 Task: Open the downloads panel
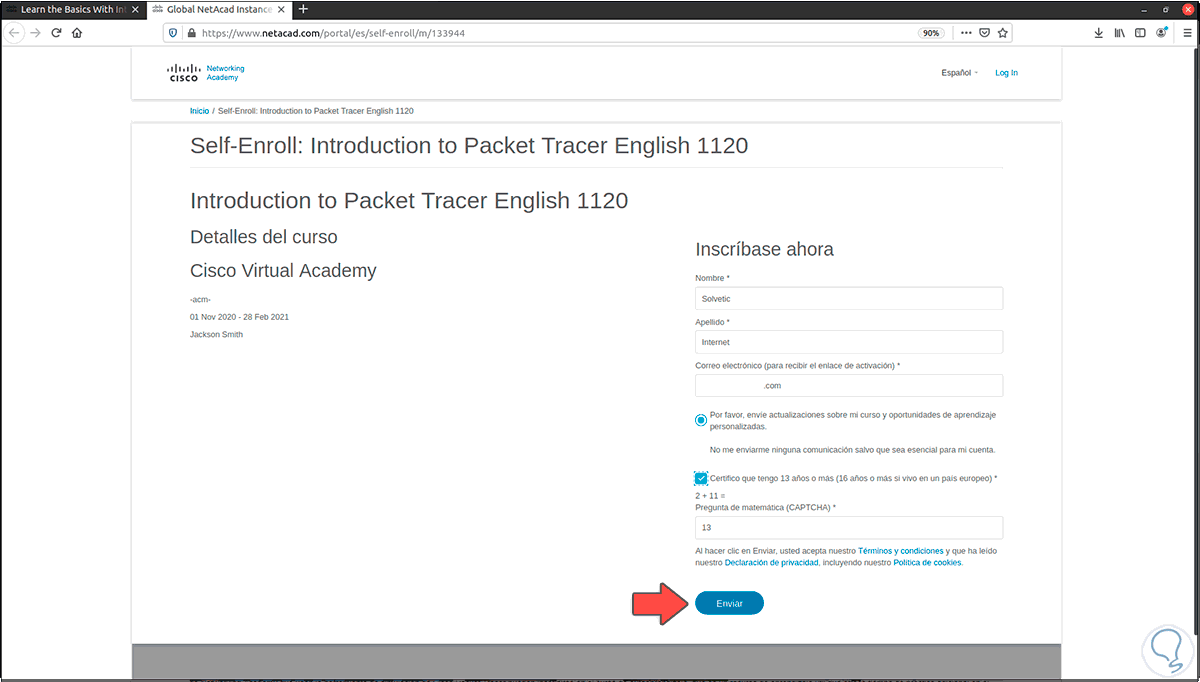(1099, 32)
